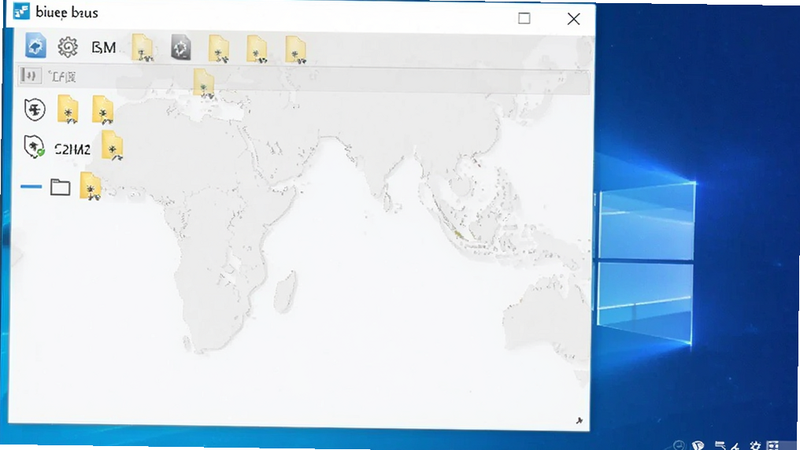This screenshot has width=800, height=450.
Task: Click the blue cloud document icon in toolbar
Action: pyautogui.click(x=36, y=46)
